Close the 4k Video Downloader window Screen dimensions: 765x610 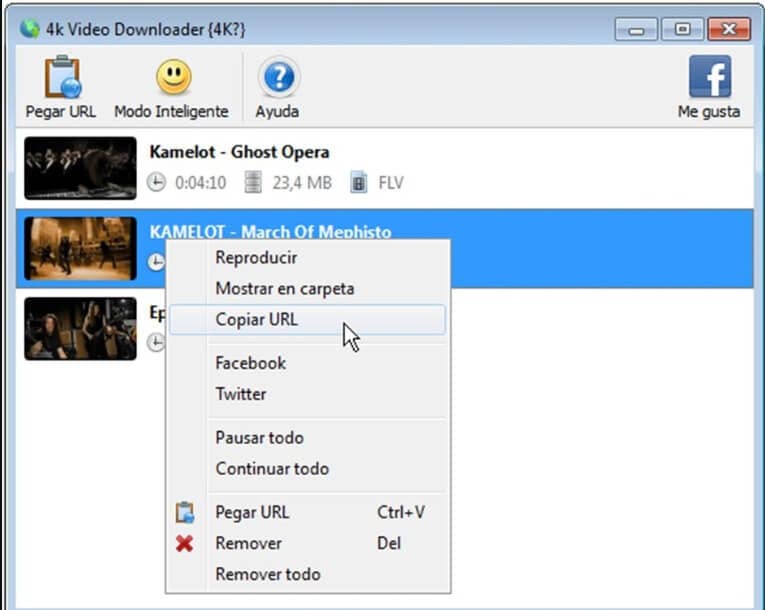click(x=729, y=29)
